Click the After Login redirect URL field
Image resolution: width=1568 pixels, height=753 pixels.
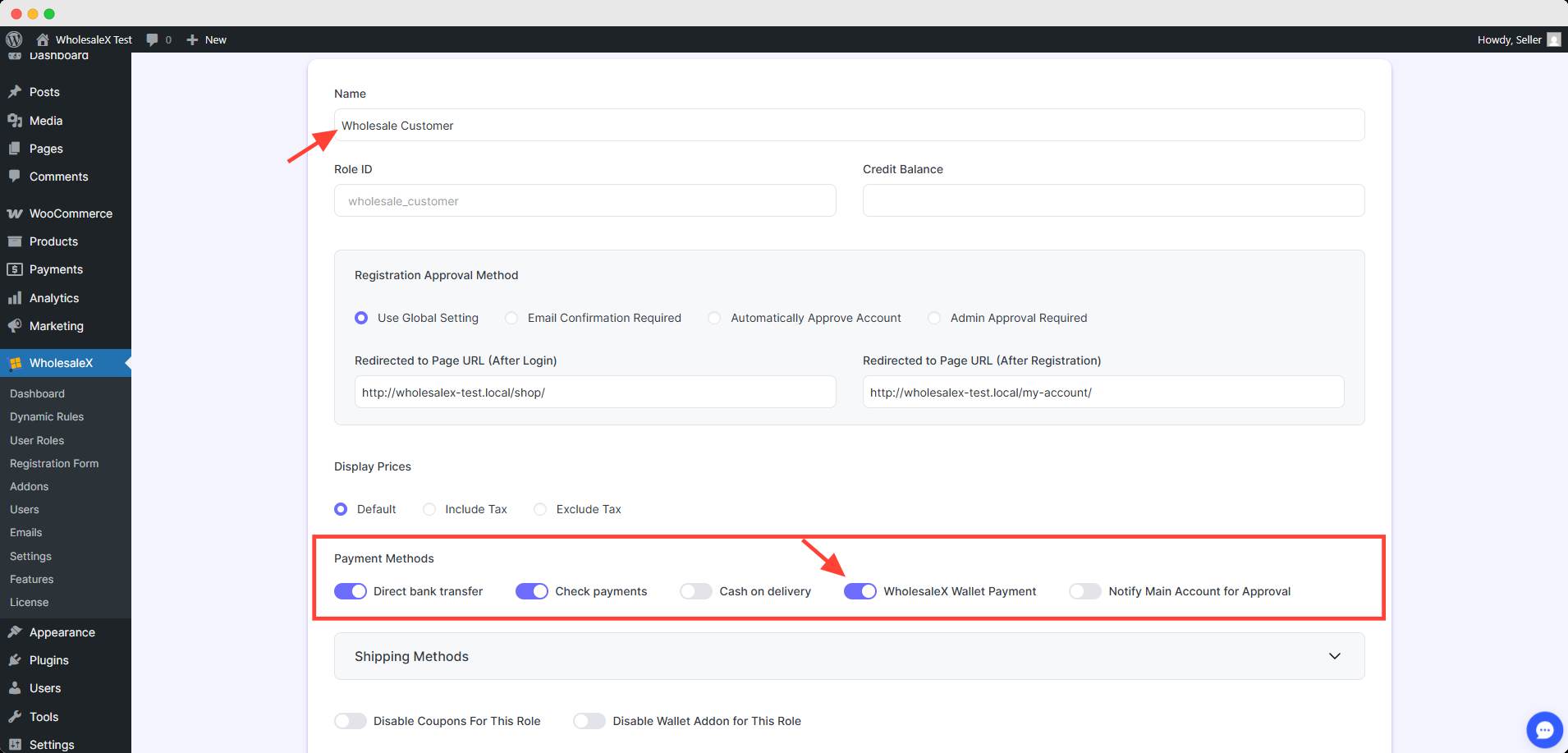[595, 392]
